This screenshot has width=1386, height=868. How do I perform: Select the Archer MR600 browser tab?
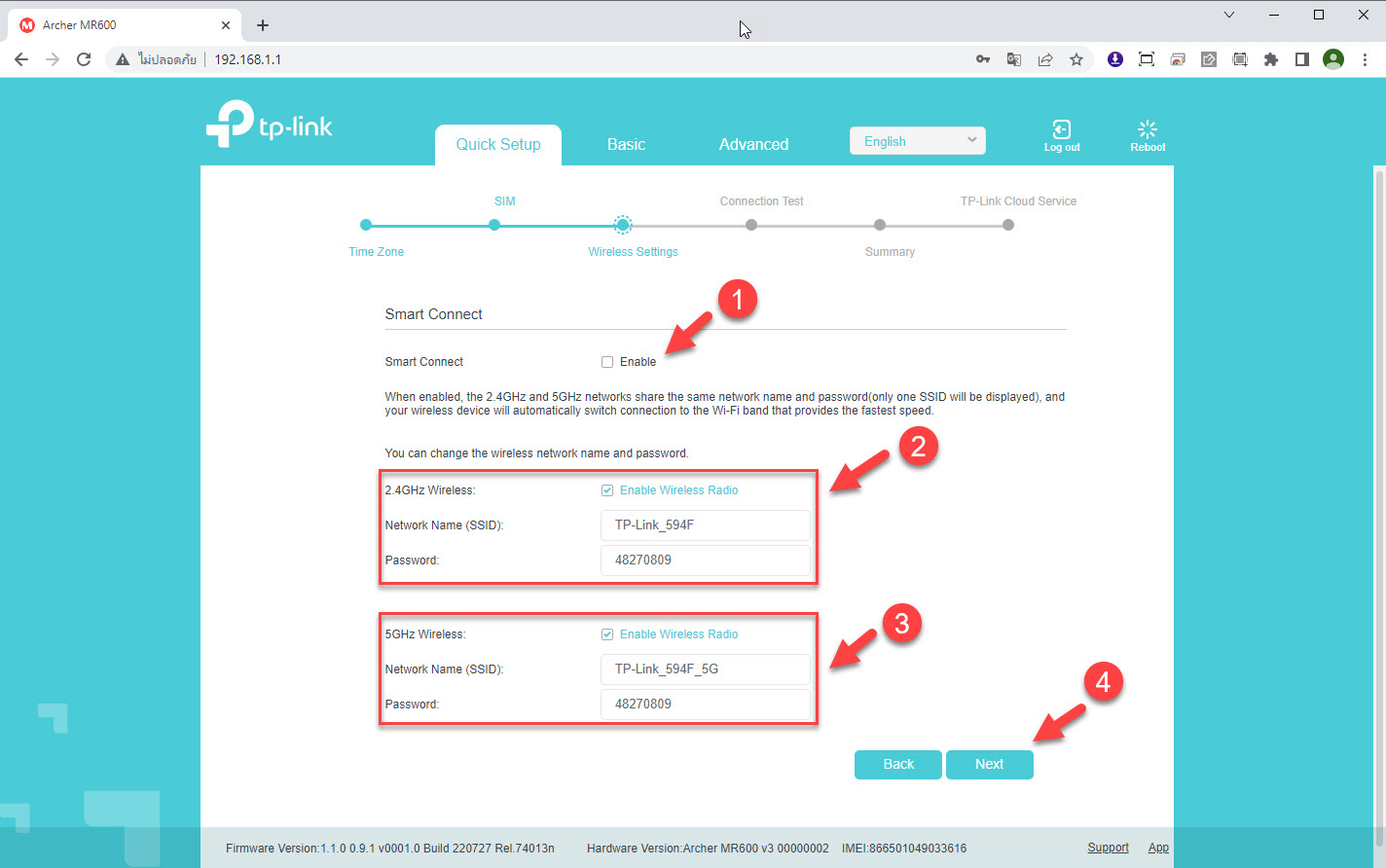[125, 25]
